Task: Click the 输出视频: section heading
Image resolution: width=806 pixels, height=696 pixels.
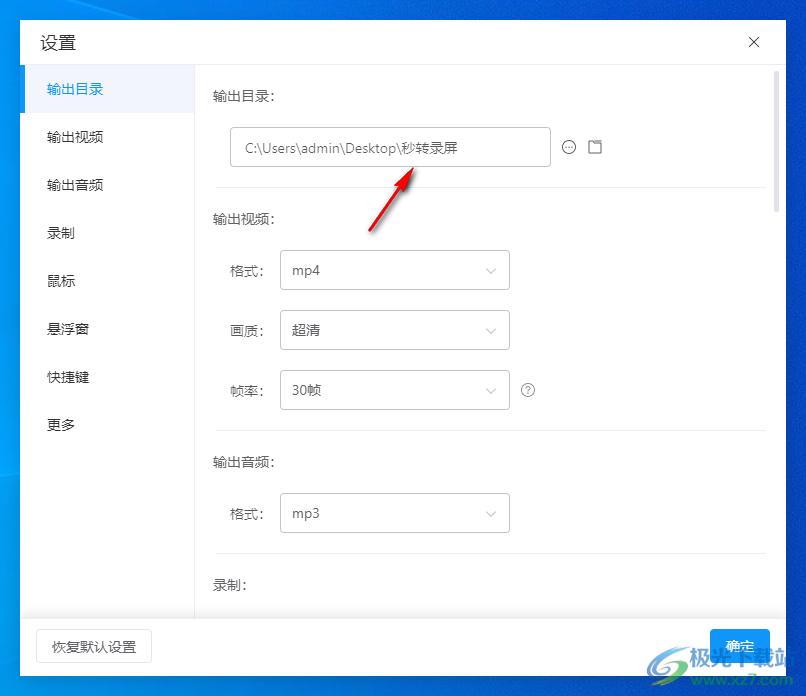Action: (x=244, y=219)
